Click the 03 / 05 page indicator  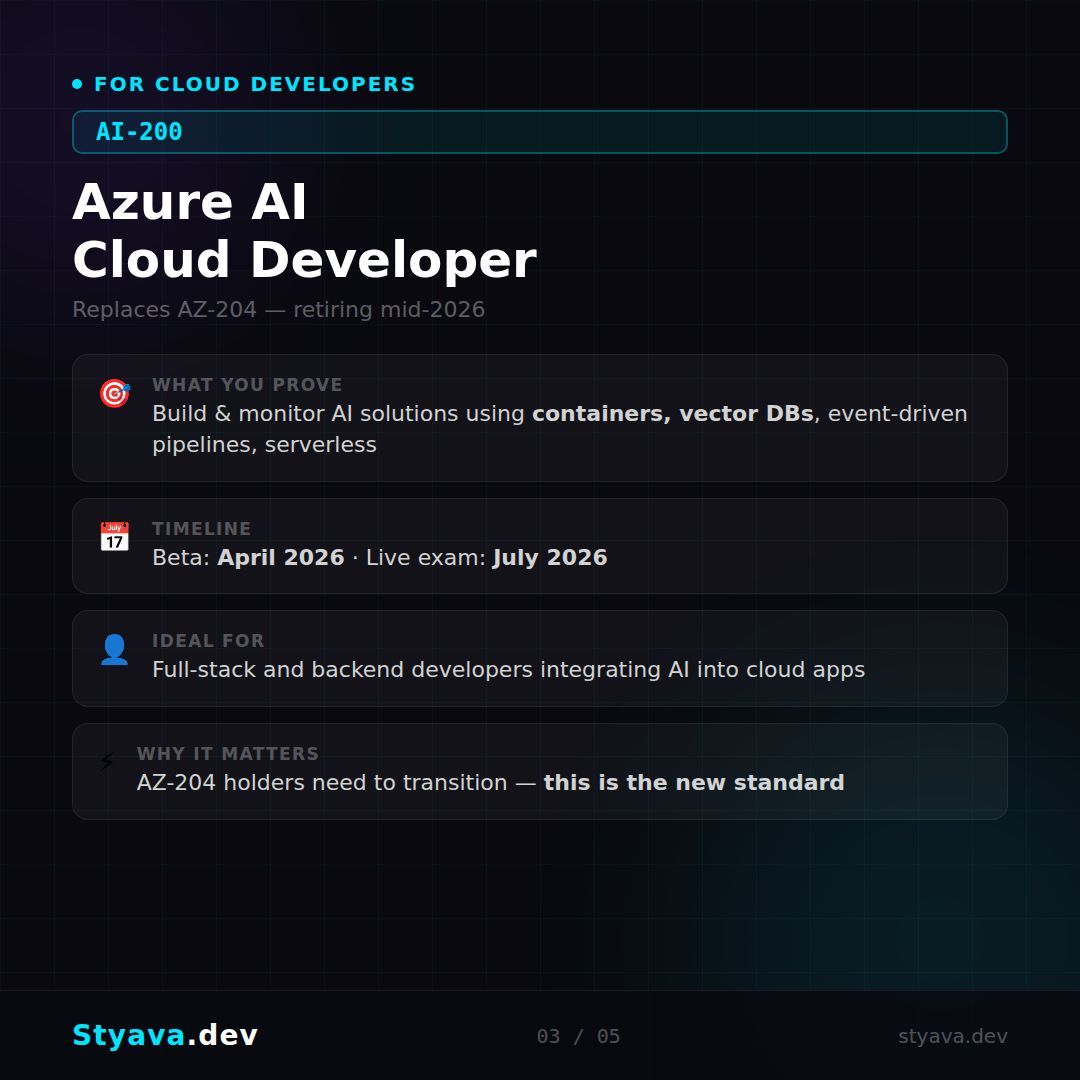coord(578,1036)
